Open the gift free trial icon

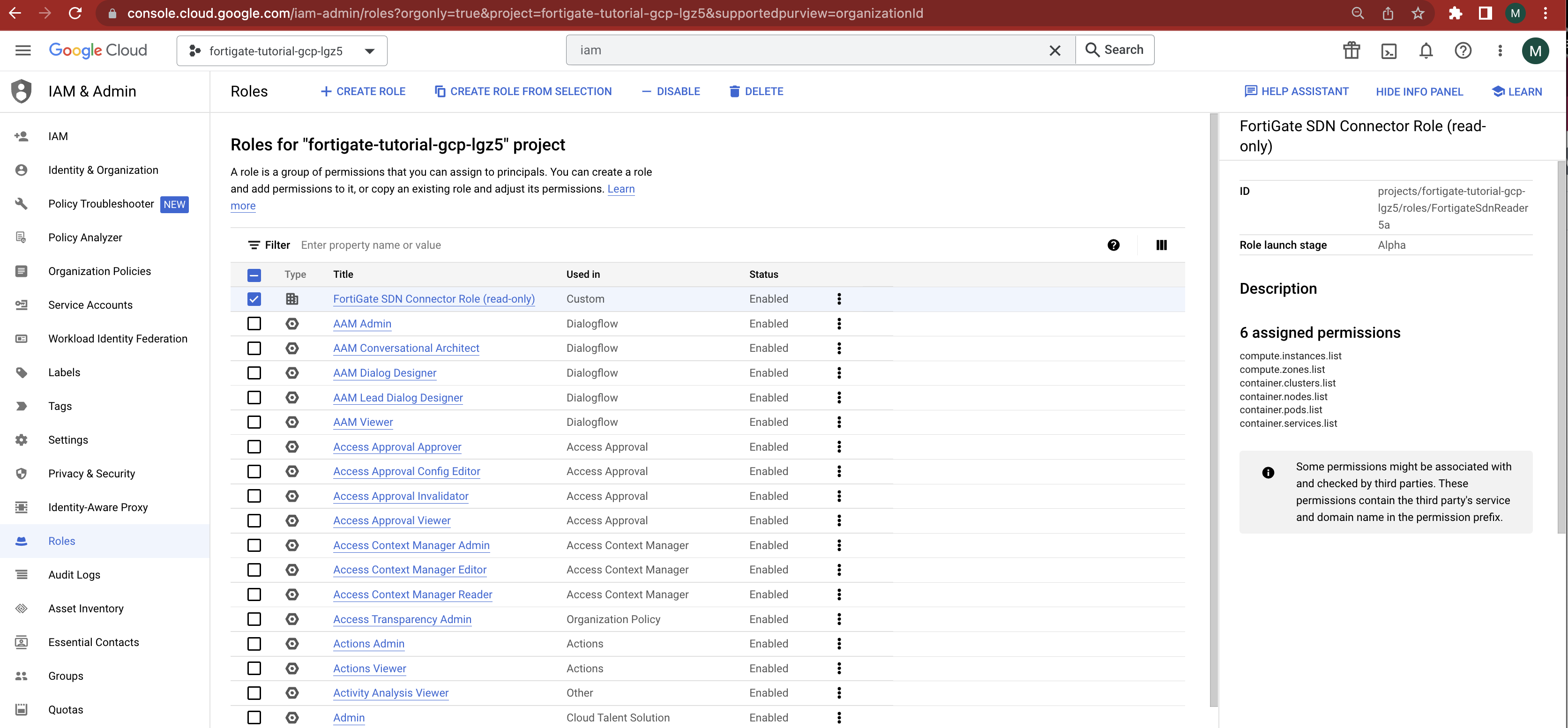tap(1351, 51)
